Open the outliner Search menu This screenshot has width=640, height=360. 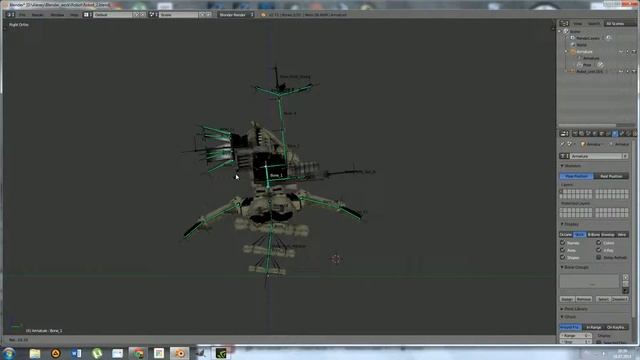point(594,24)
